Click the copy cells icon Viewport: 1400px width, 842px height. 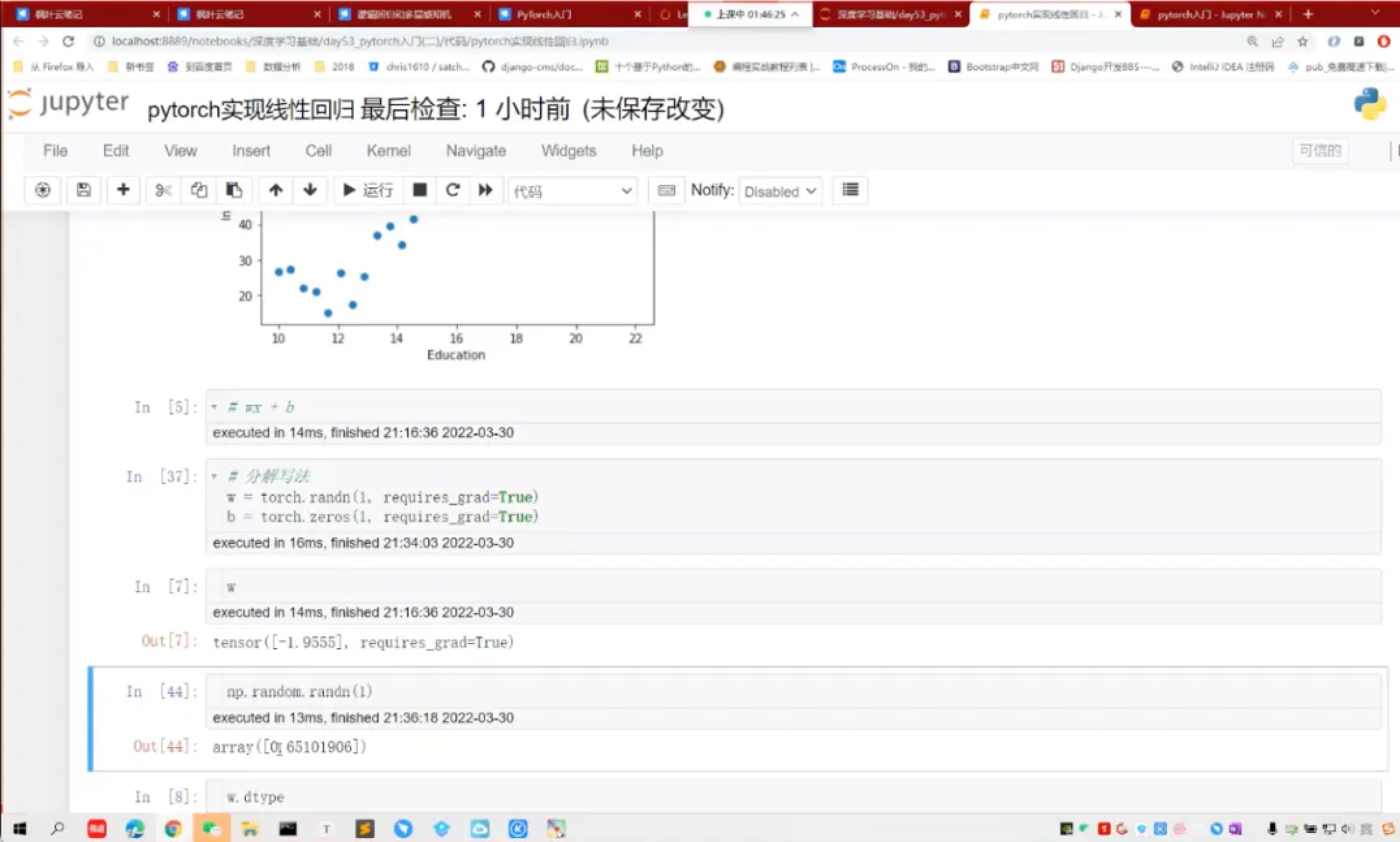pos(198,190)
